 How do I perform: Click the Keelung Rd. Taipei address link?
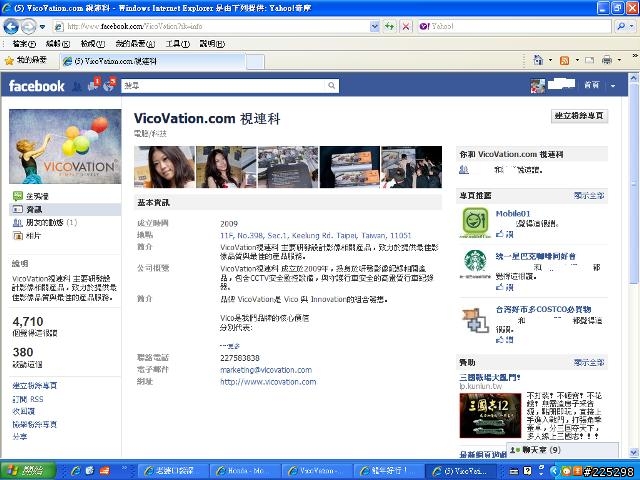[316, 236]
